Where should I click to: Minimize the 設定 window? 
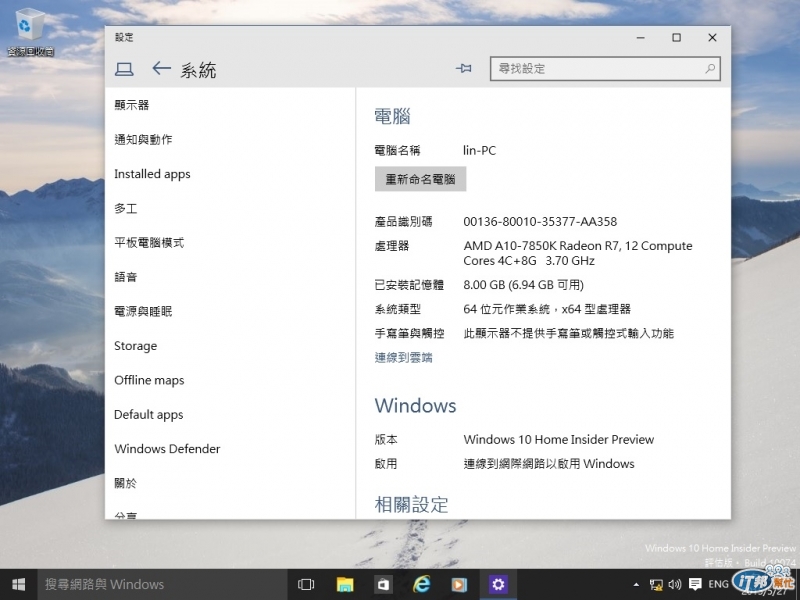641,37
